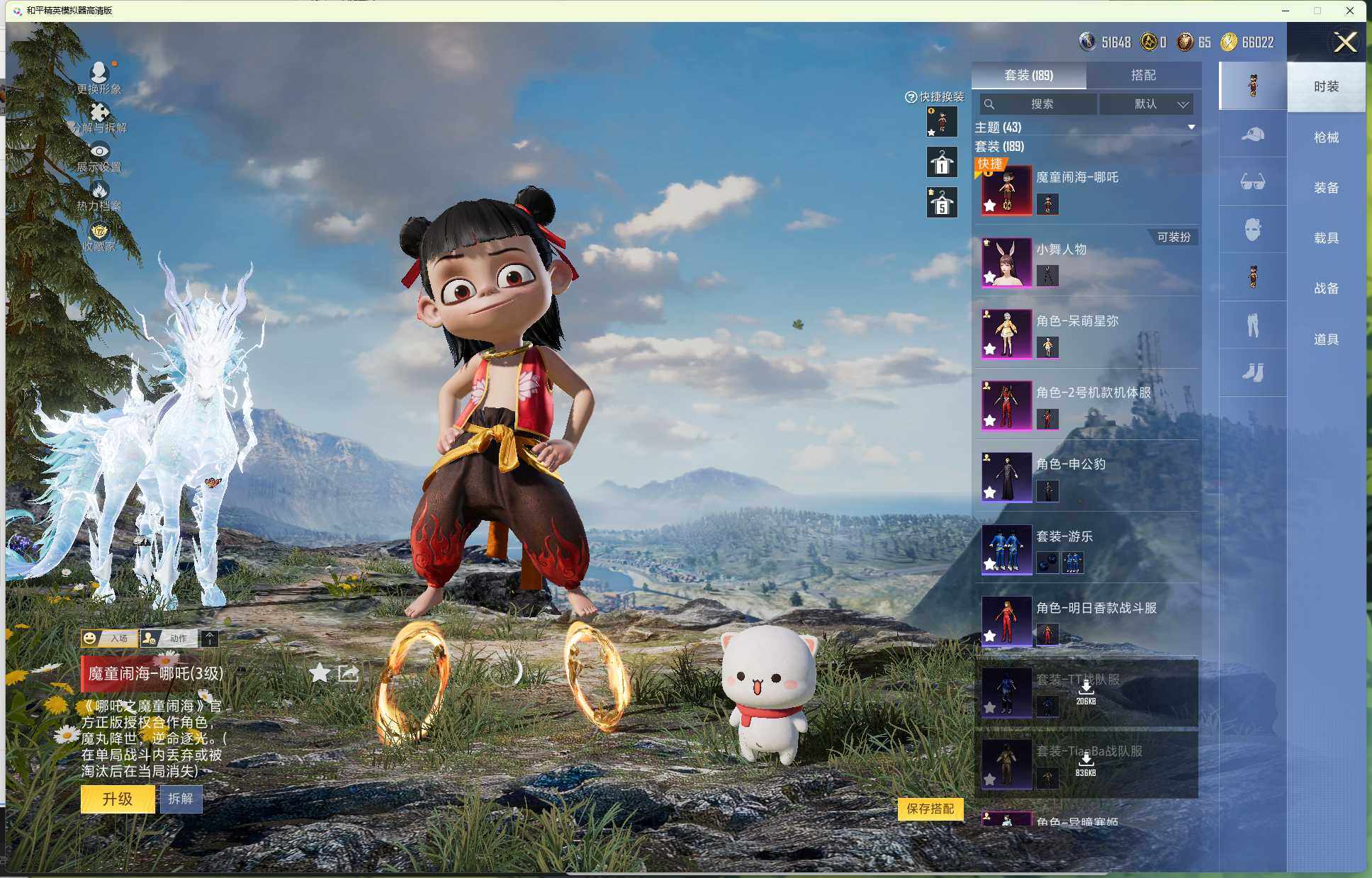Switch to the 搭配 tab
The image size is (1372, 878).
(x=1142, y=75)
